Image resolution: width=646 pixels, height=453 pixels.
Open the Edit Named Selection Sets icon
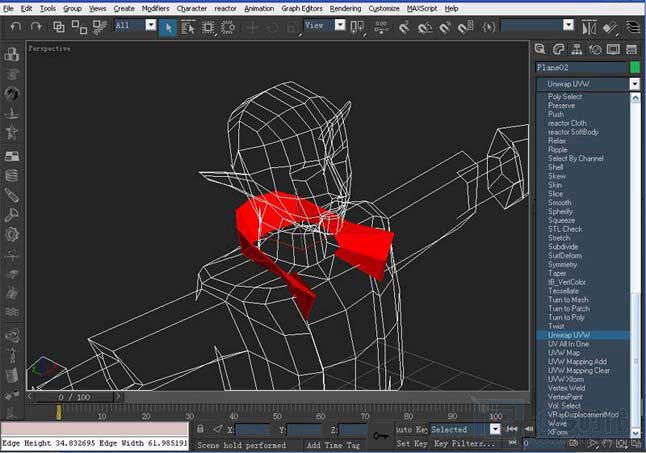coord(489,27)
